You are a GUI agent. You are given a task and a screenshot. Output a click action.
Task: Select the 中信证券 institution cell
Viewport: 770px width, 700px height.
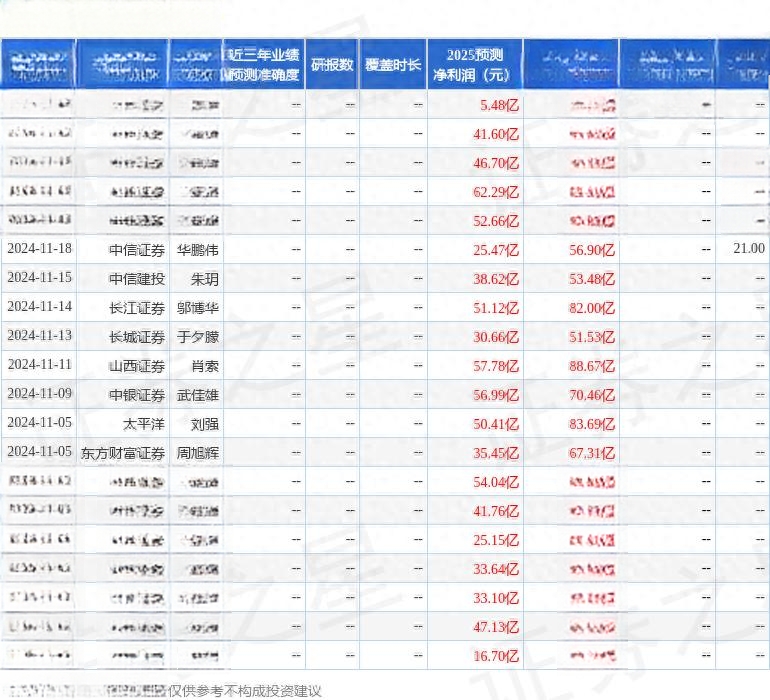(x=137, y=250)
